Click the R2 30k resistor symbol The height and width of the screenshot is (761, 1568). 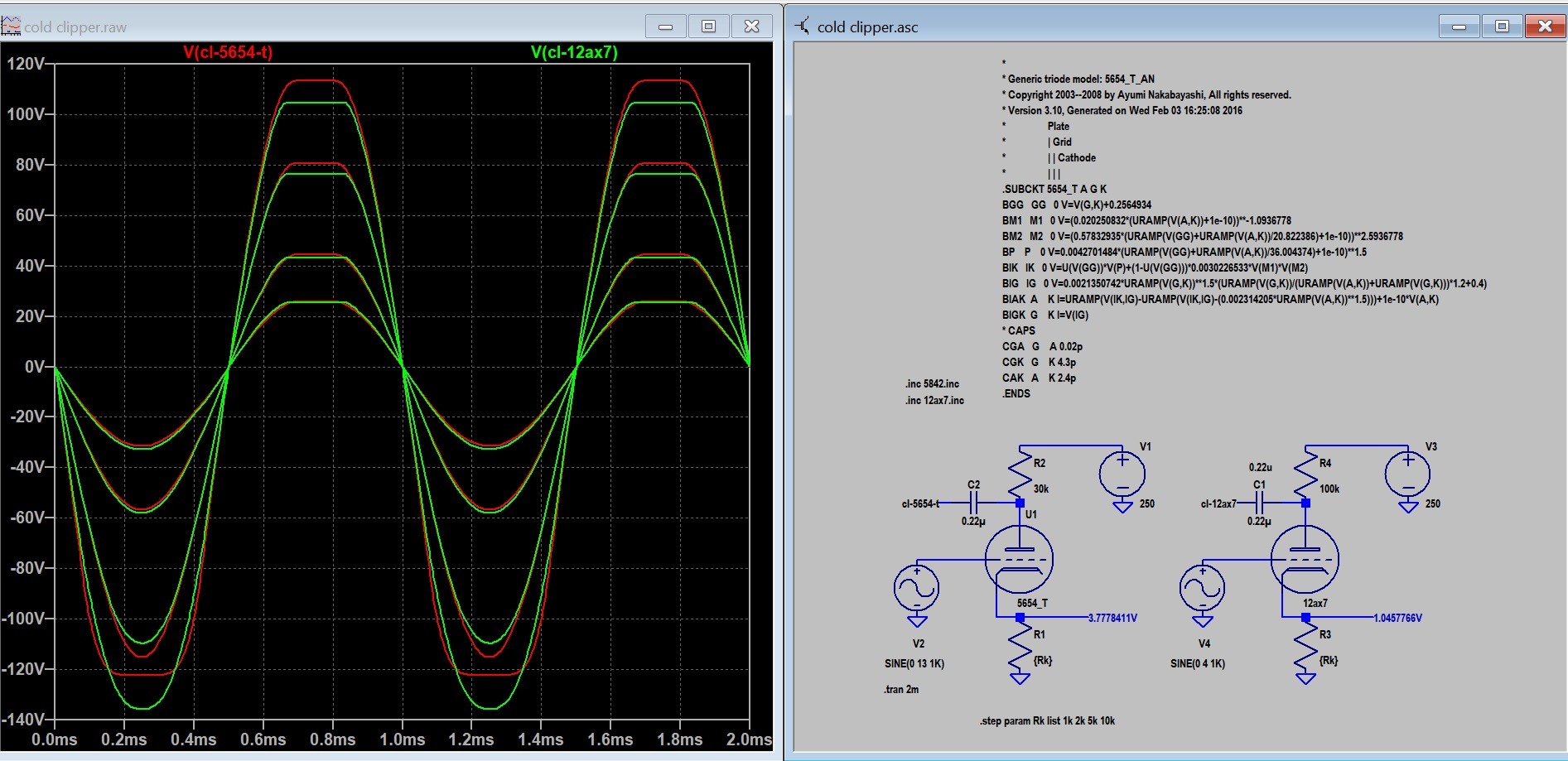(1020, 474)
